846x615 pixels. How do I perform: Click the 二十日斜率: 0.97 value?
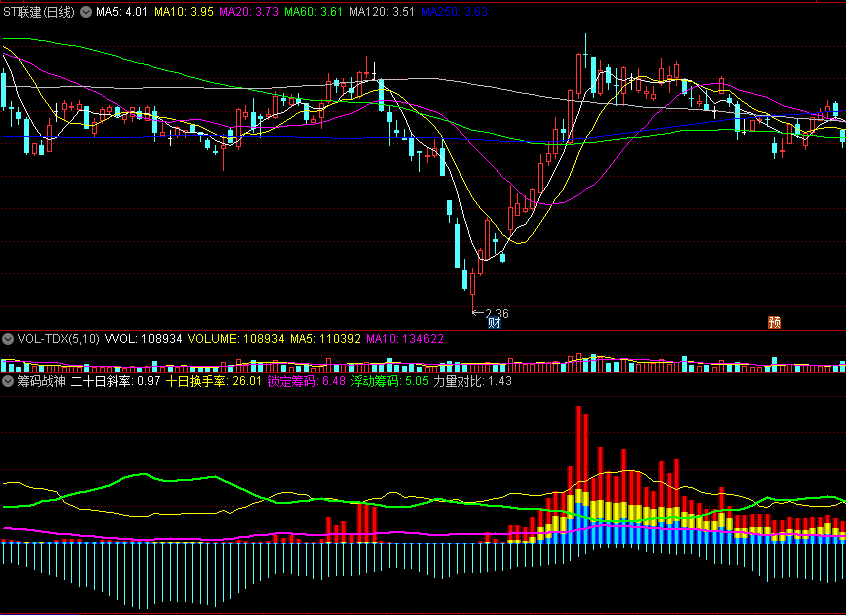pyautogui.click(x=115, y=381)
